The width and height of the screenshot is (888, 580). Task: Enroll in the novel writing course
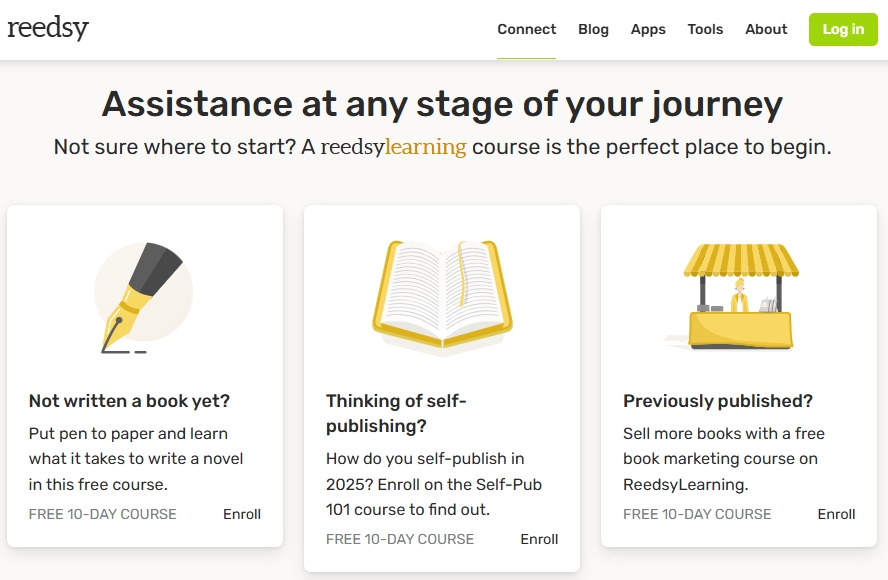pos(242,514)
